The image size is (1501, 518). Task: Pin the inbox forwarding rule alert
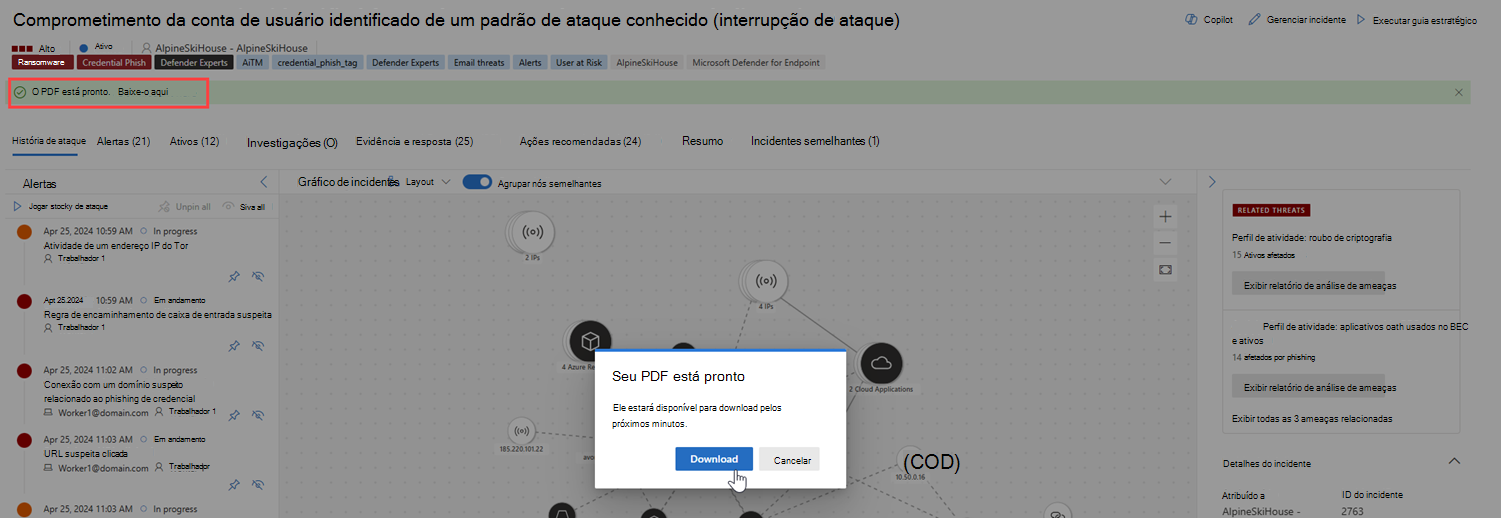(234, 346)
